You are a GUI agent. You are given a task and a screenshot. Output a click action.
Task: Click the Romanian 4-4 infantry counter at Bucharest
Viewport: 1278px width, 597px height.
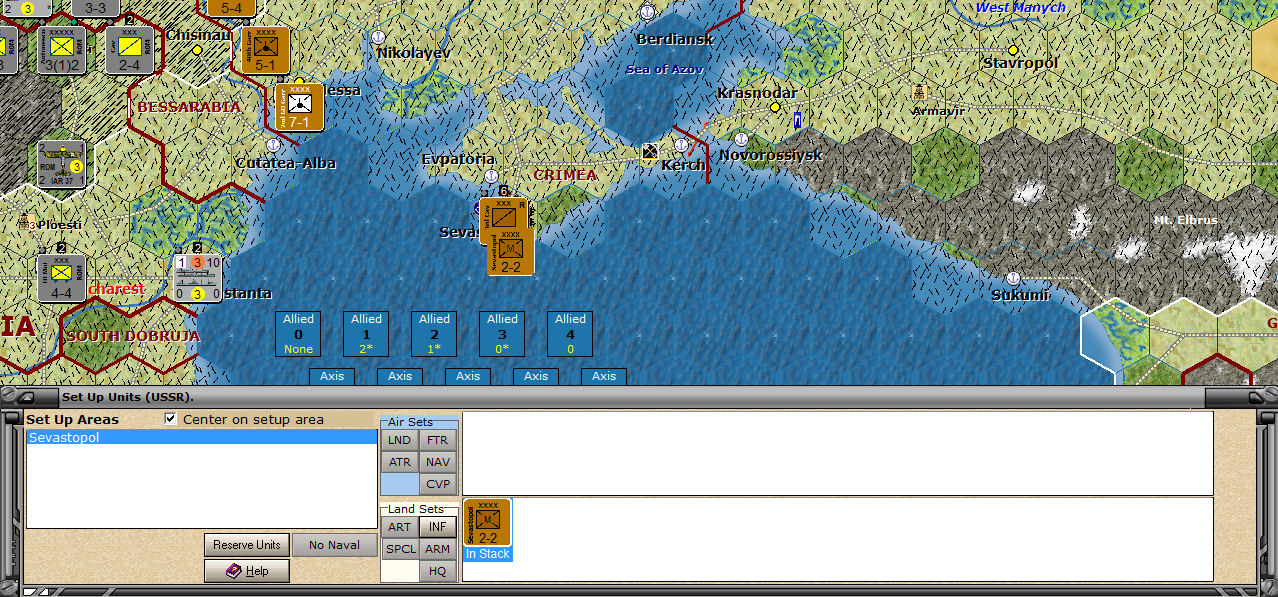coord(61,277)
